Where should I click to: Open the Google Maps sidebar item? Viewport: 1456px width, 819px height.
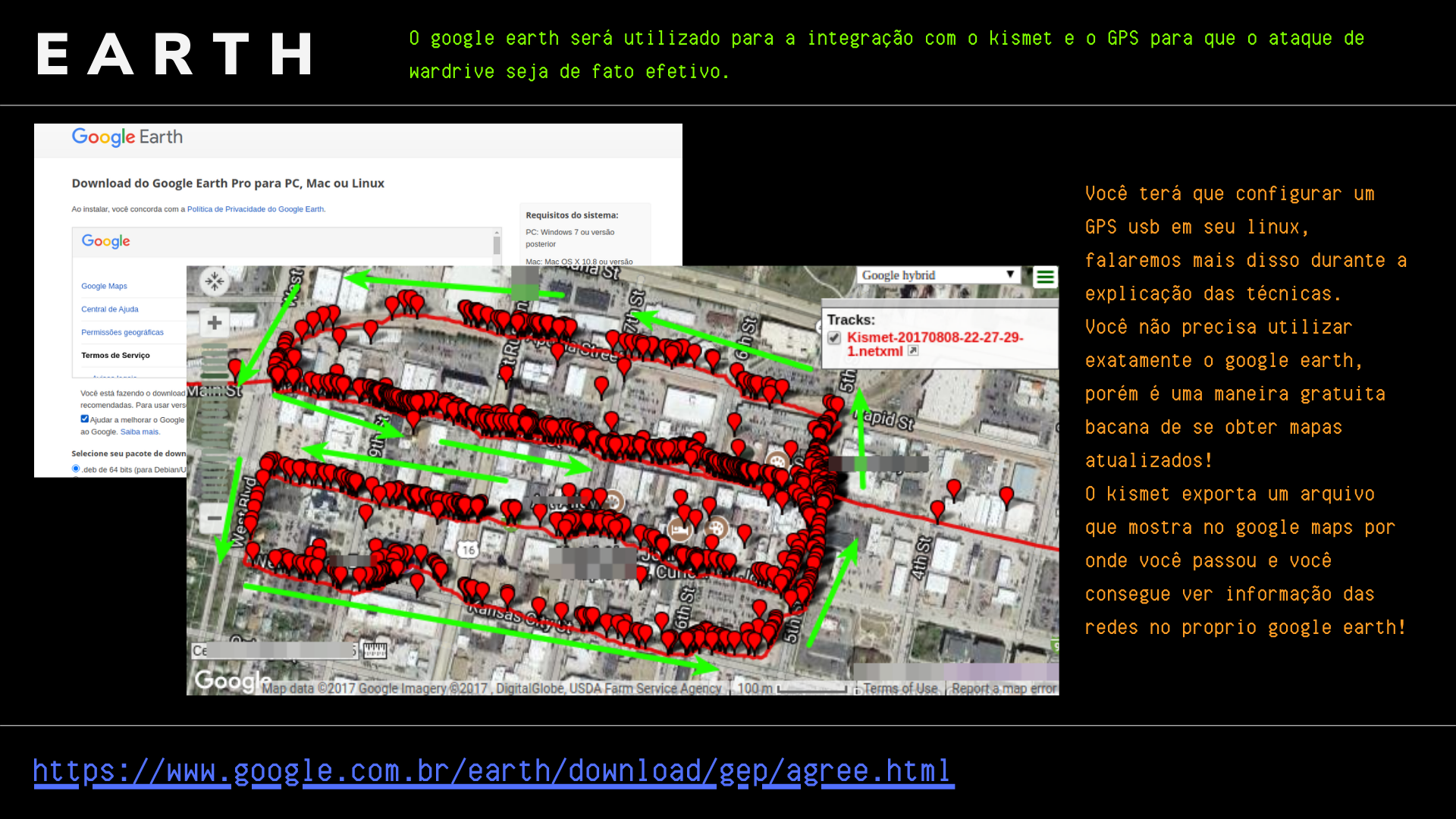tap(104, 286)
